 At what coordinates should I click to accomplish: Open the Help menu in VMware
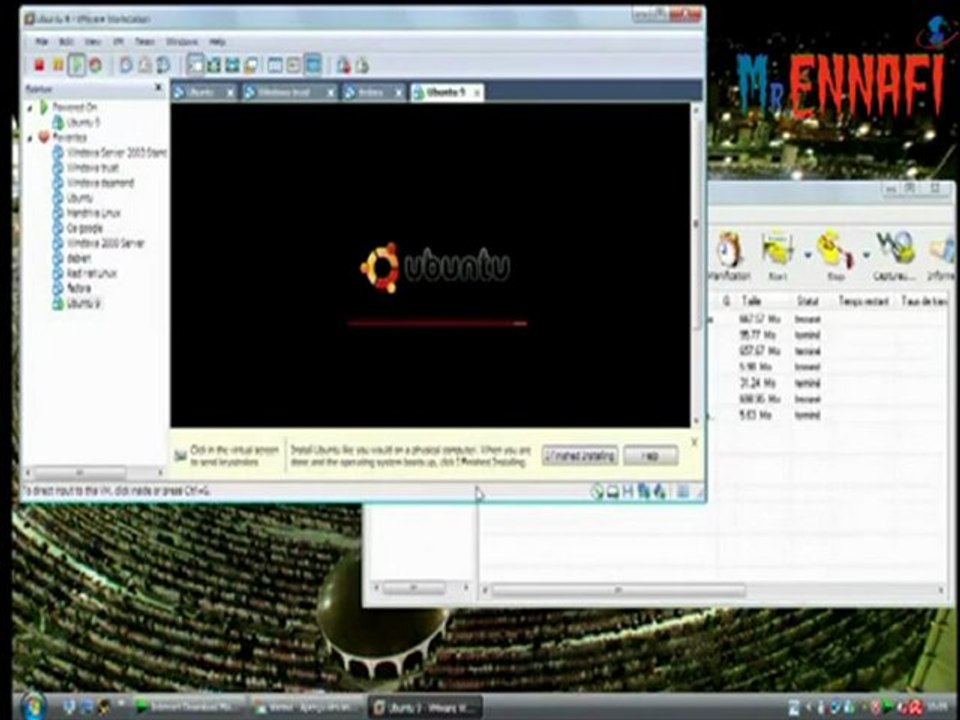click(x=217, y=42)
